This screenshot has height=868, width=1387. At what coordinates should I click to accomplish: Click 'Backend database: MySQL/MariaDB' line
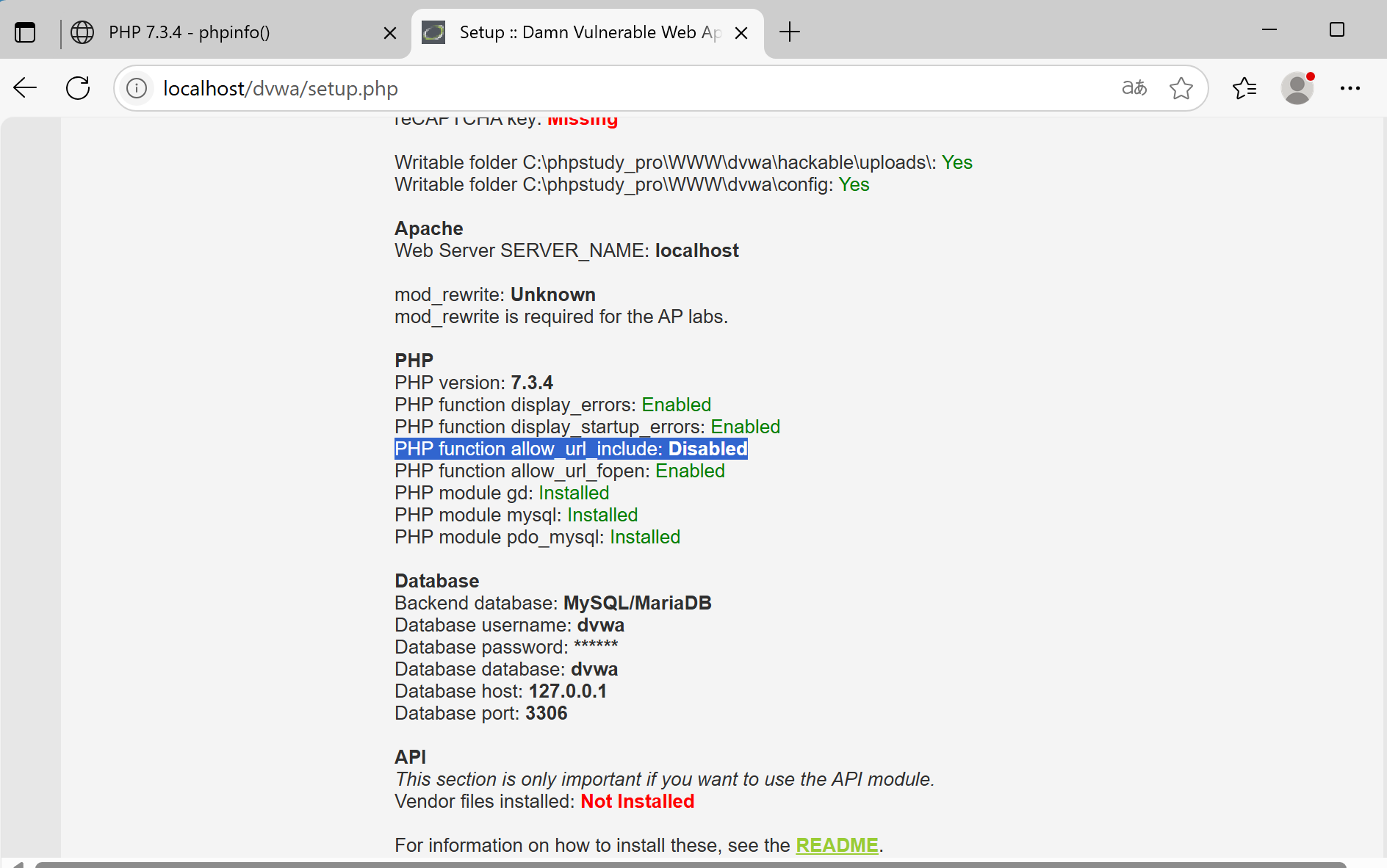(553, 603)
